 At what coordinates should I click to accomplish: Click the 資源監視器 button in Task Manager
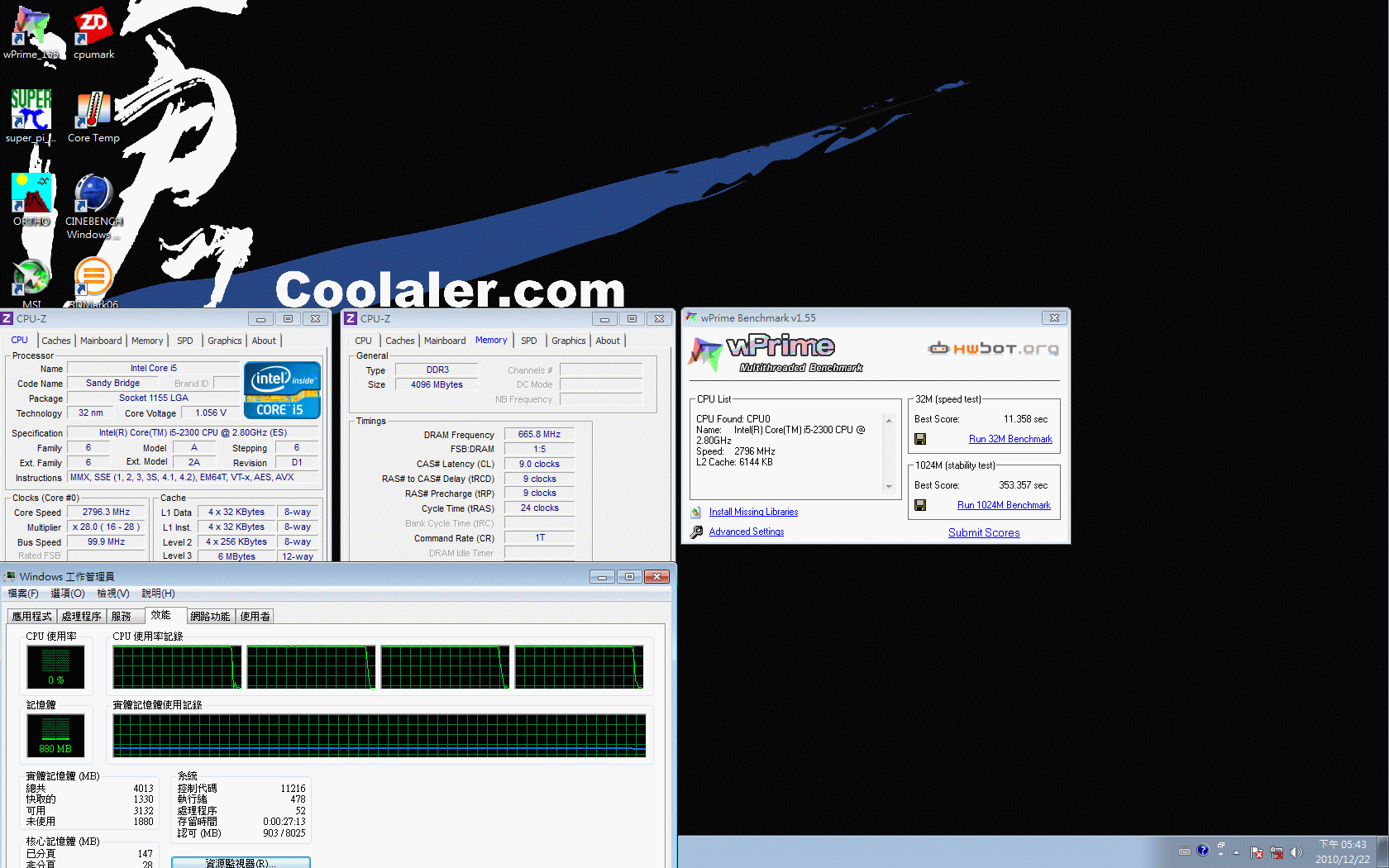pyautogui.click(x=241, y=862)
